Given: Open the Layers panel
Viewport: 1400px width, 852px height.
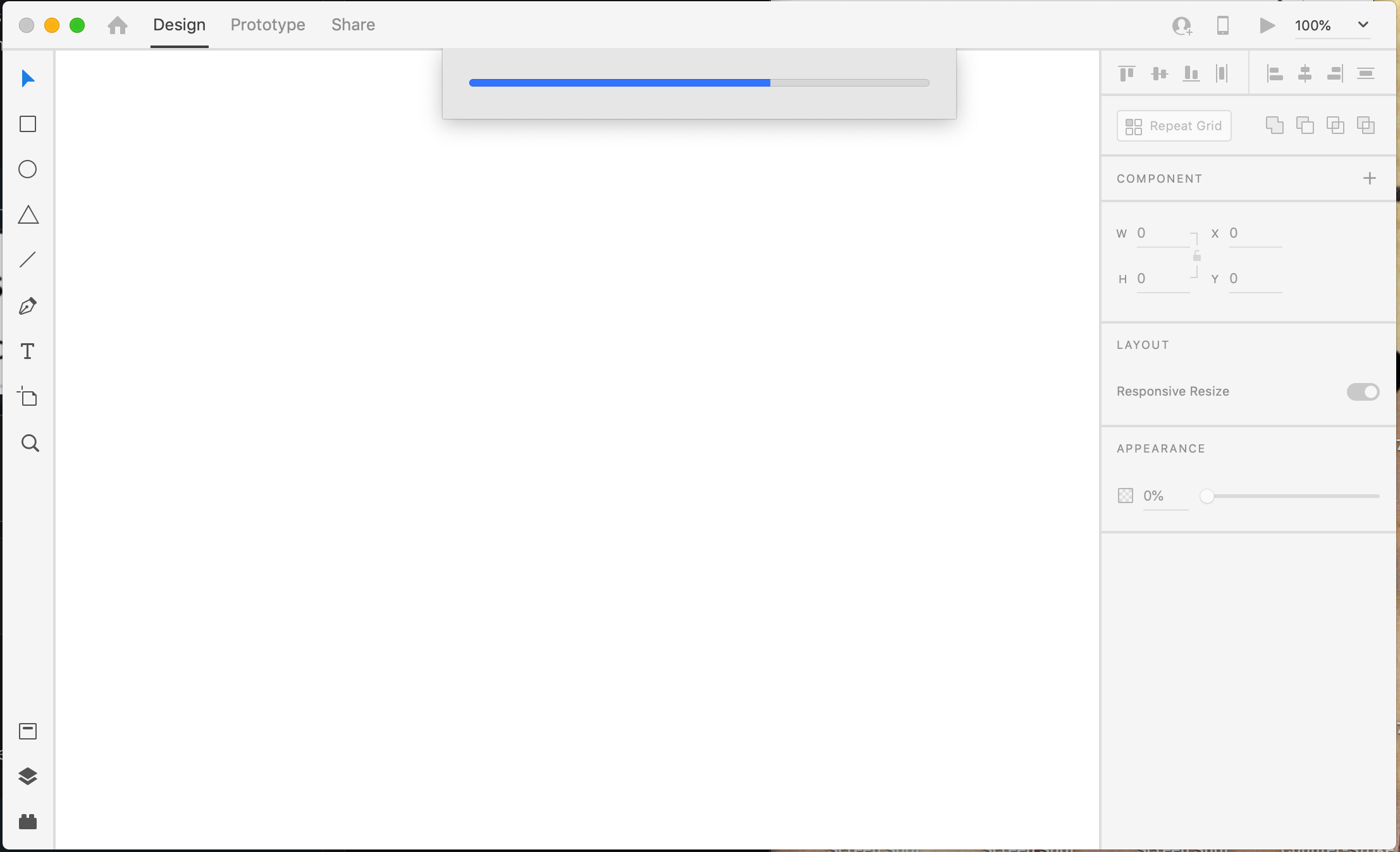Looking at the screenshot, I should click(x=28, y=776).
